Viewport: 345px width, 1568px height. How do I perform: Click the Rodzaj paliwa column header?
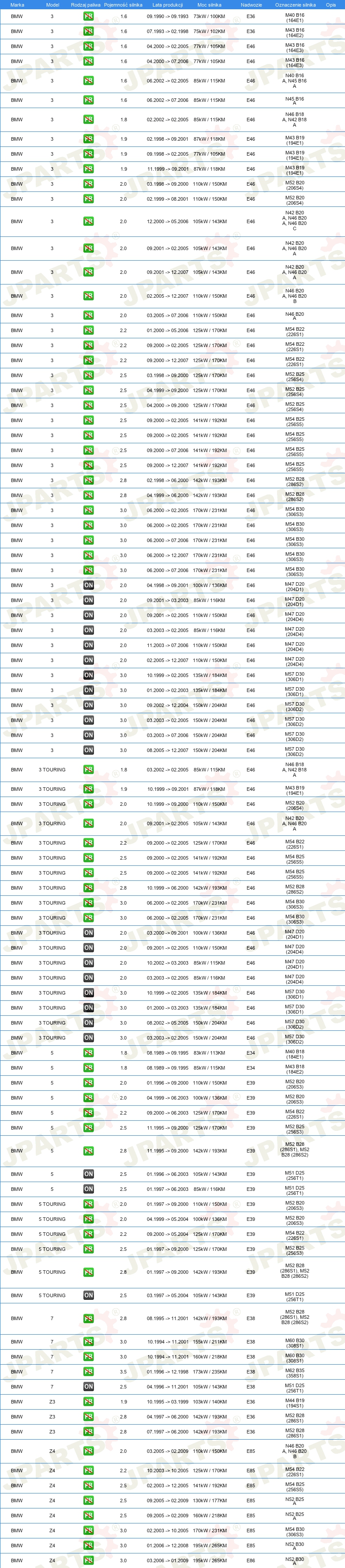tap(86, 5)
